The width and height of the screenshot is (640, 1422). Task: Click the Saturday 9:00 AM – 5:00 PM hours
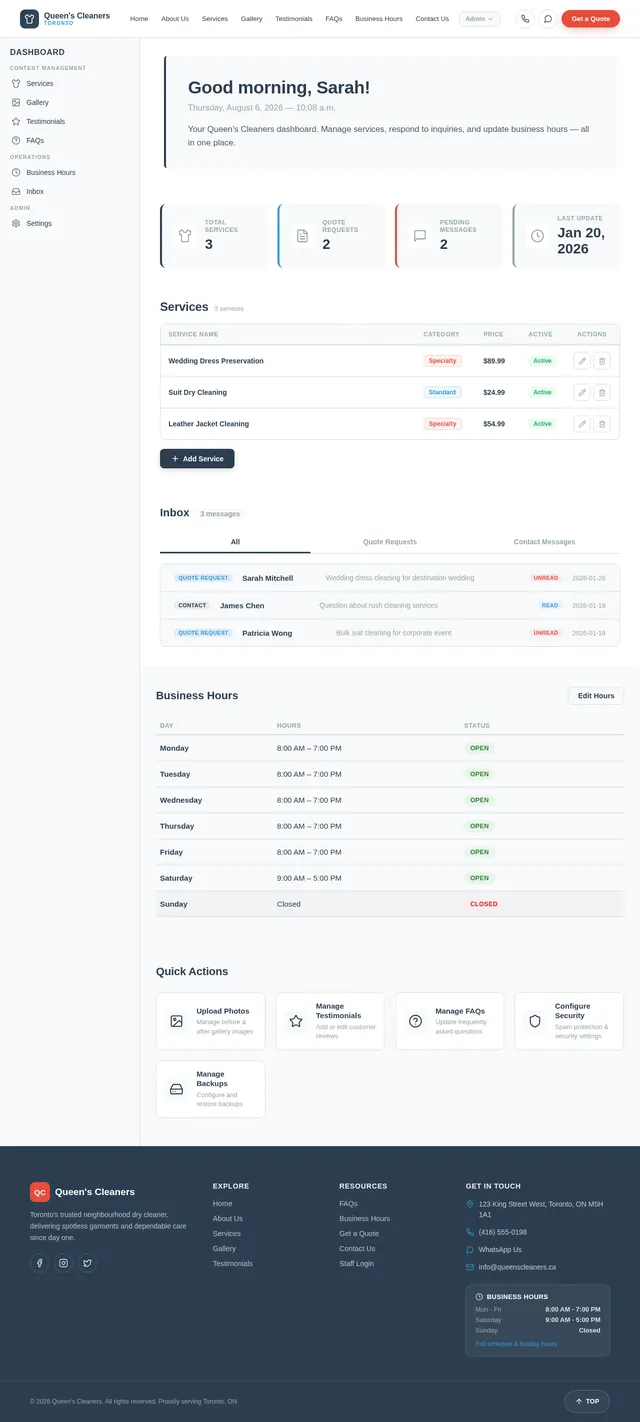(x=309, y=878)
